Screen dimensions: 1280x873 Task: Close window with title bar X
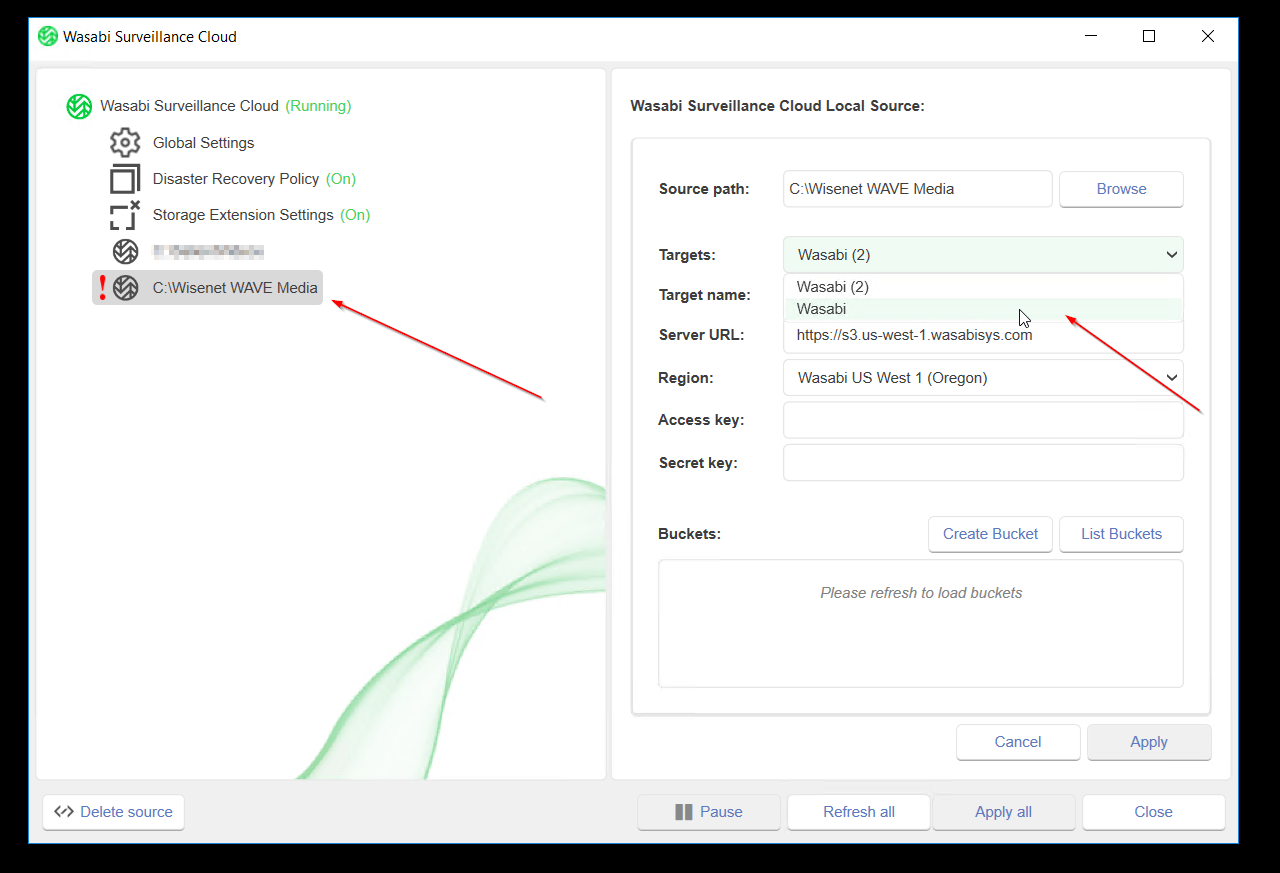[1208, 37]
